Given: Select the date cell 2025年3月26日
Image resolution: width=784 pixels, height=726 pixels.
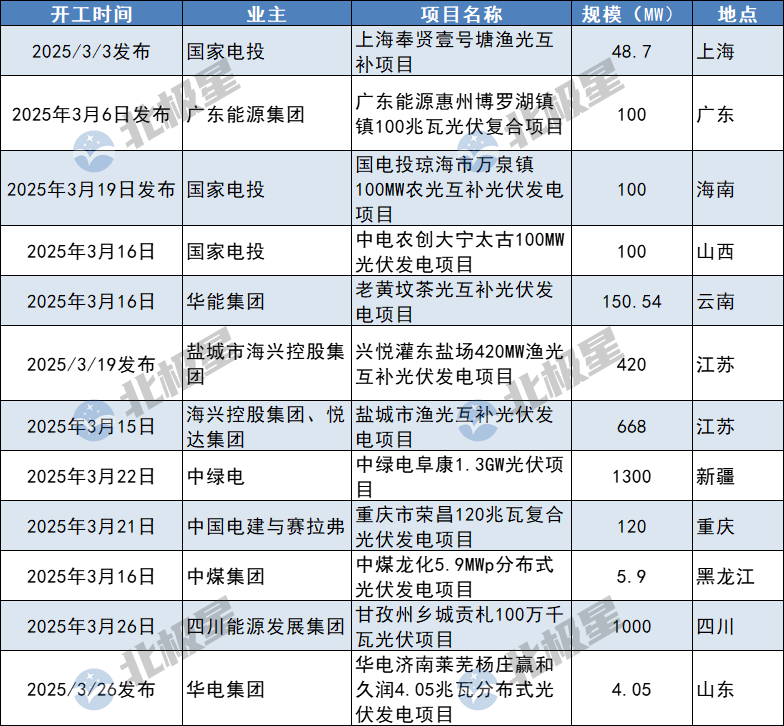Looking at the screenshot, I should [x=92, y=626].
